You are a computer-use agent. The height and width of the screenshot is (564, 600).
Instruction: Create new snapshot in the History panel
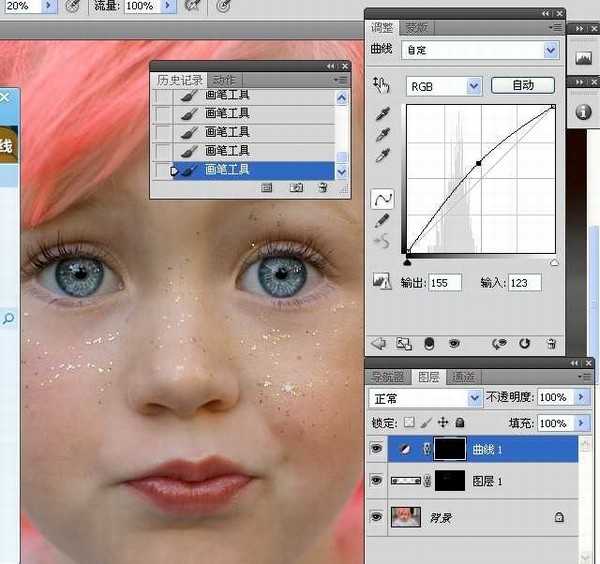(296, 187)
